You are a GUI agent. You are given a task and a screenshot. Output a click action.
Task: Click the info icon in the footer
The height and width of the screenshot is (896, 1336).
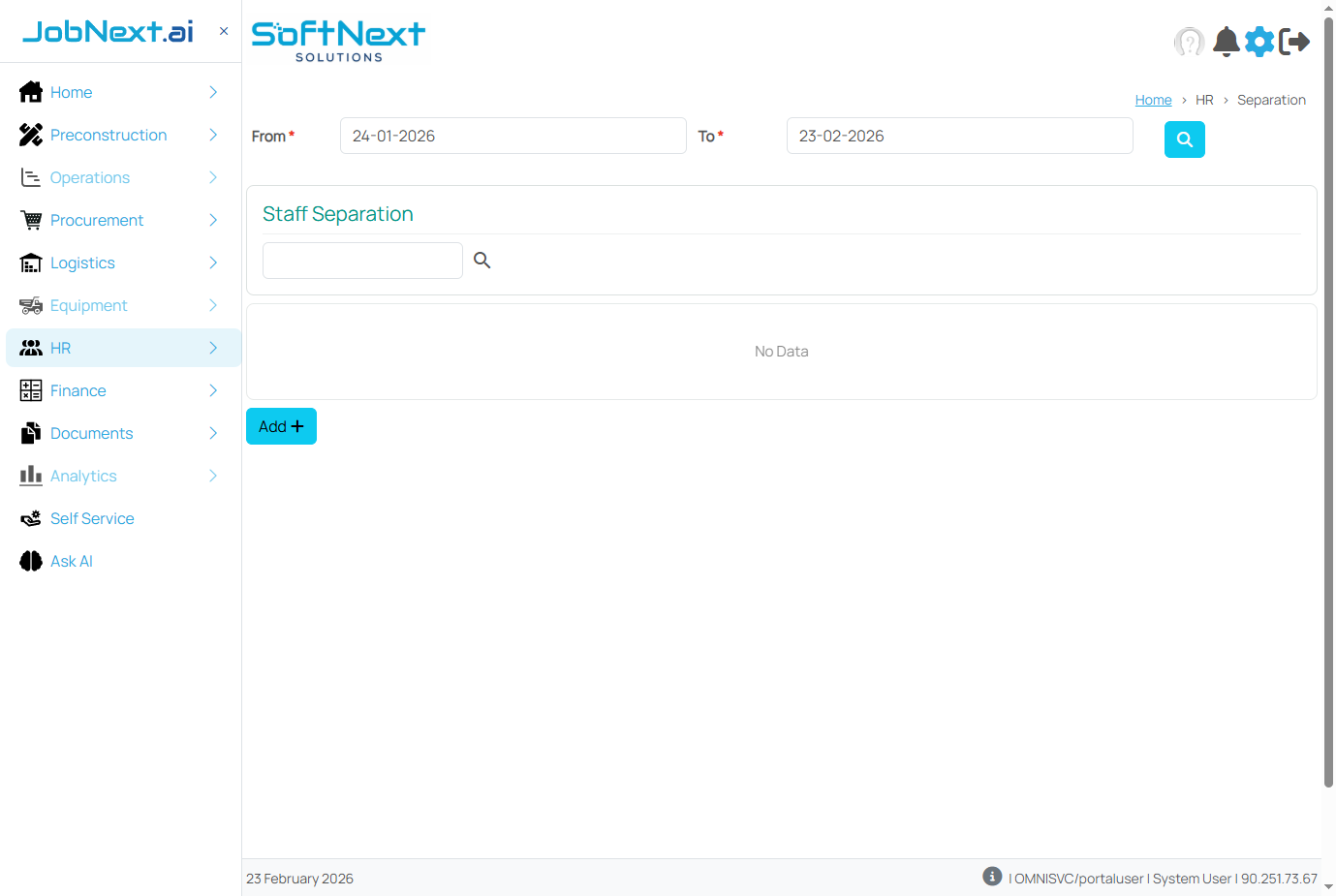click(x=991, y=876)
